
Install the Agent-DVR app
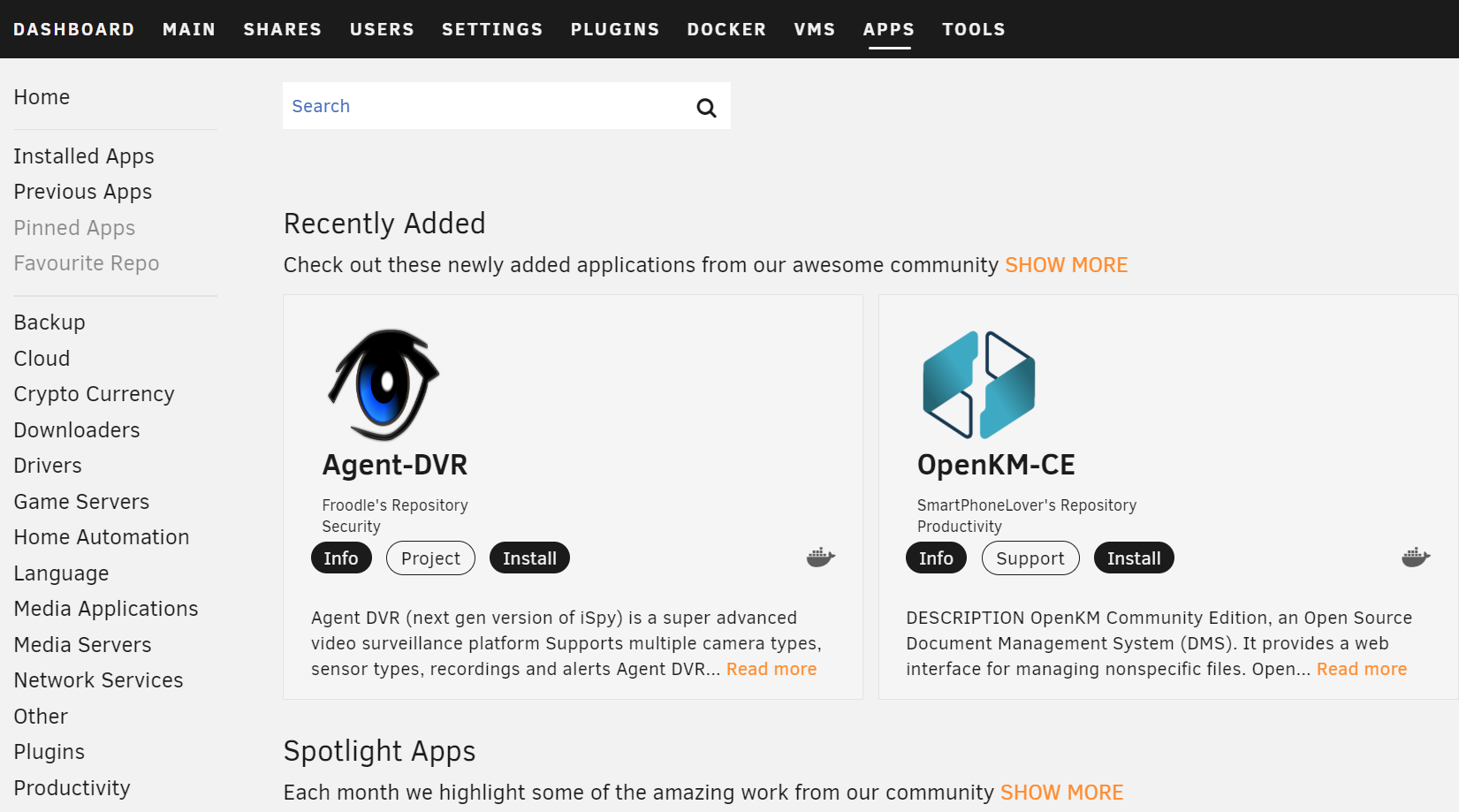pos(529,558)
